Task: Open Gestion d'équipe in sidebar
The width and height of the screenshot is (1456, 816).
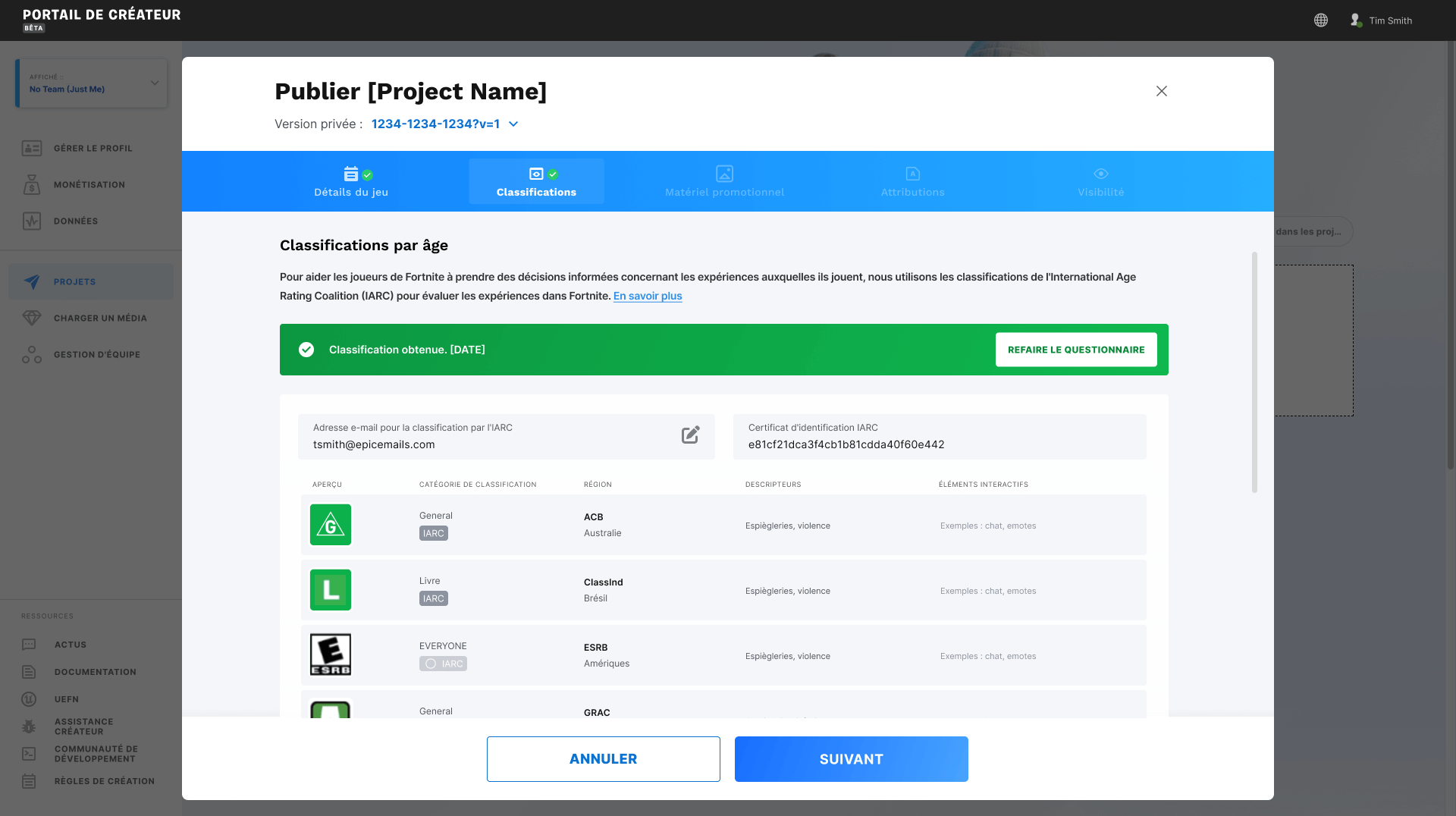Action: 91,354
